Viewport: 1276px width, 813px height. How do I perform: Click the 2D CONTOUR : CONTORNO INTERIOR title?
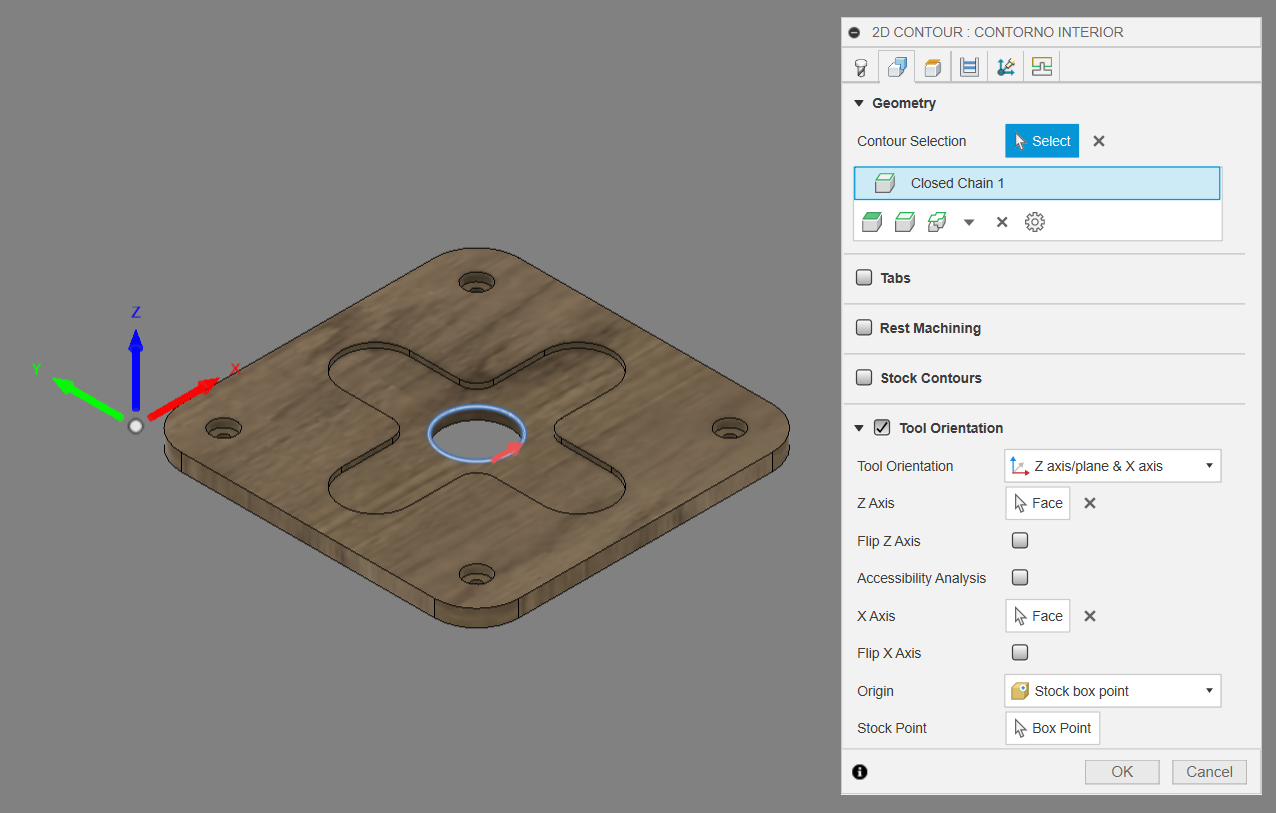click(998, 32)
